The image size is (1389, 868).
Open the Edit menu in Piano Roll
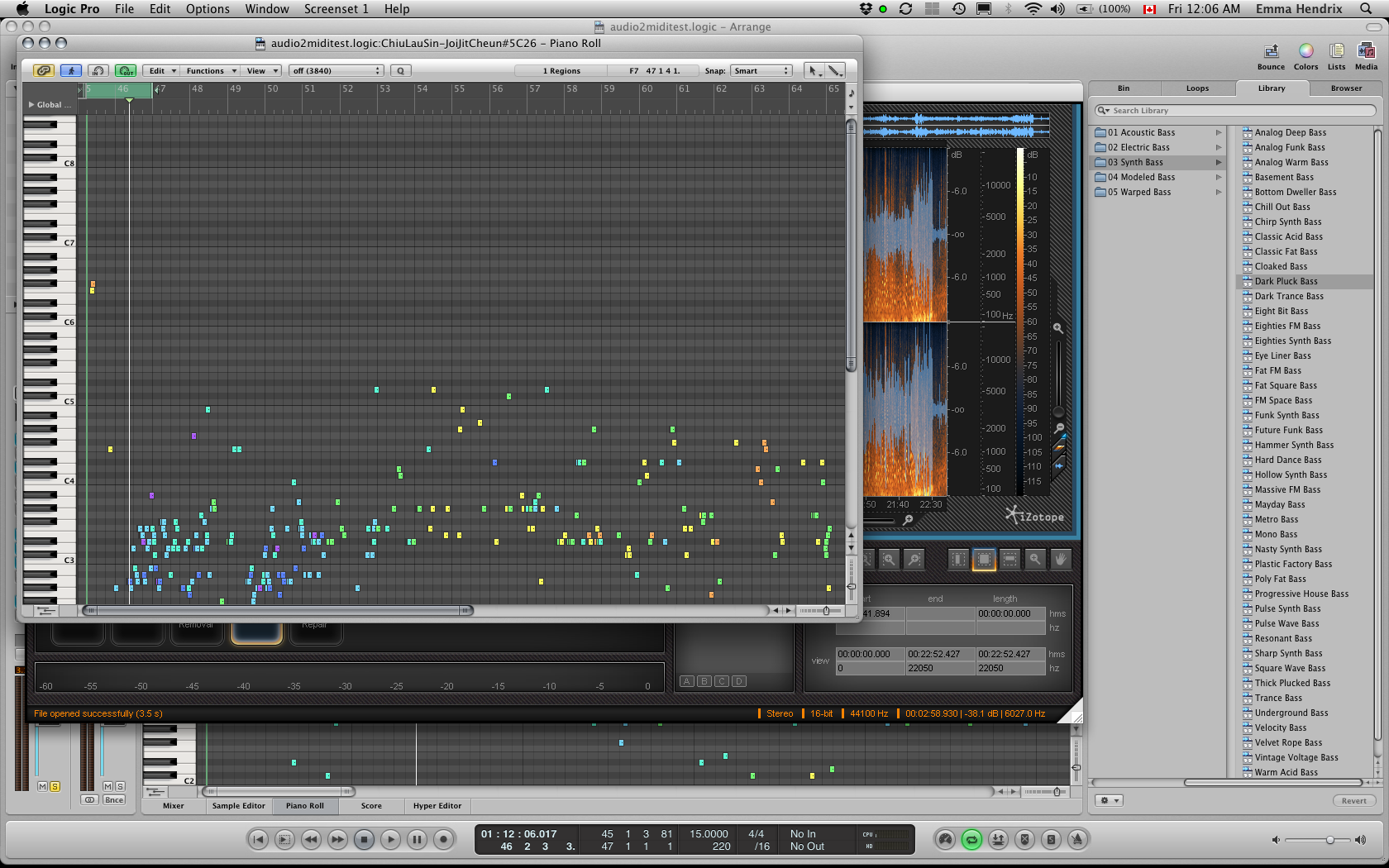[x=161, y=71]
